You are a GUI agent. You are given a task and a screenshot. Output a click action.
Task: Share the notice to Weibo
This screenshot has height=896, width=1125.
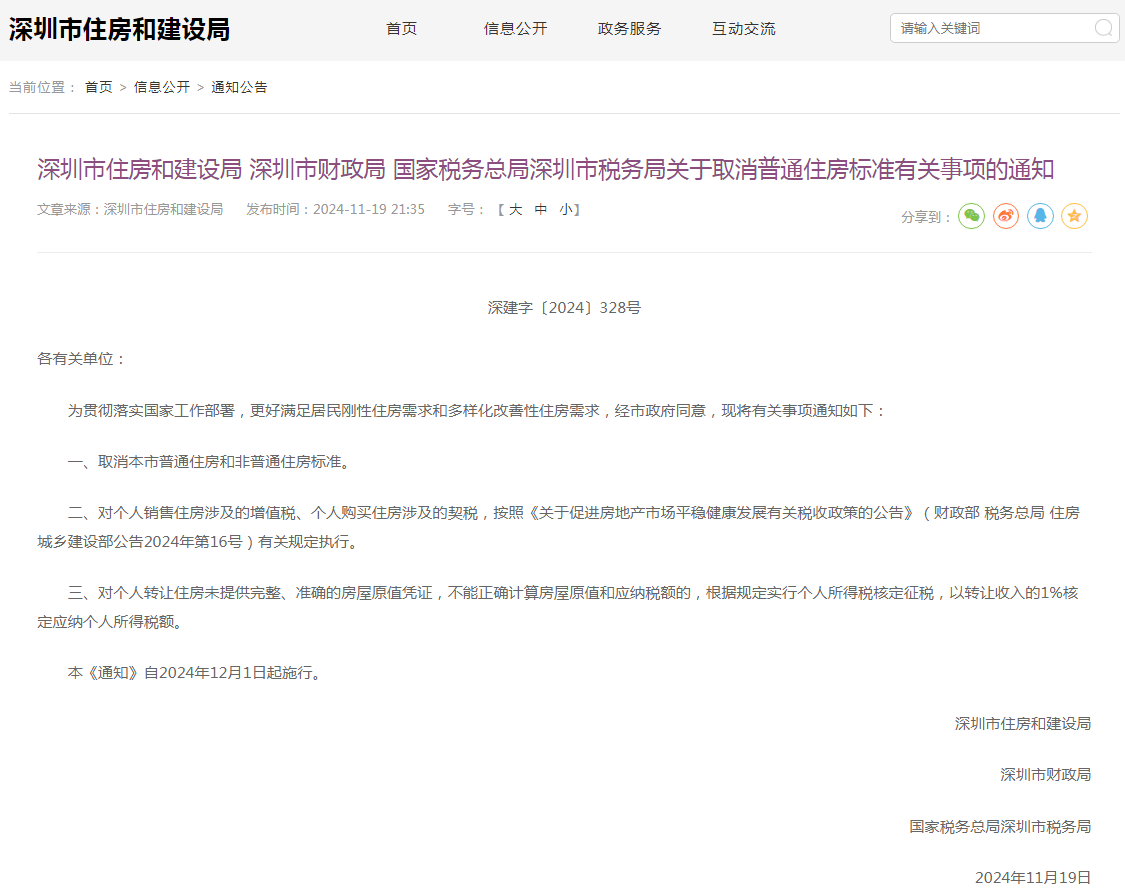pyautogui.click(x=1005, y=216)
